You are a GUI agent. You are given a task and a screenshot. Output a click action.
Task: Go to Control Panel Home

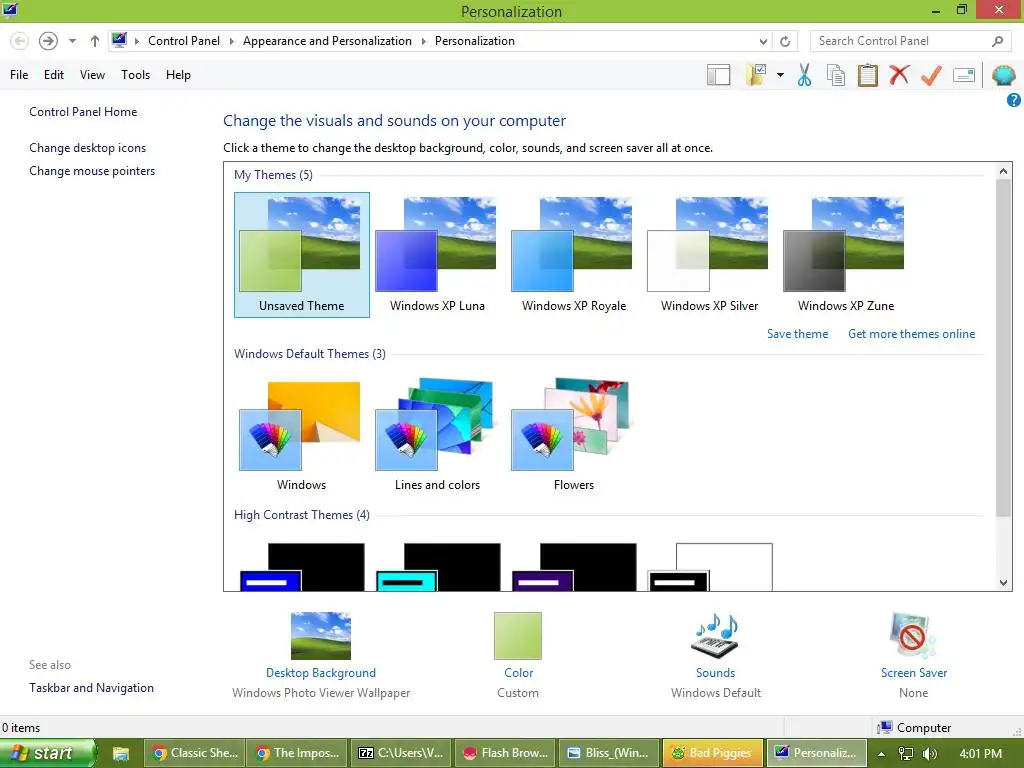click(83, 112)
